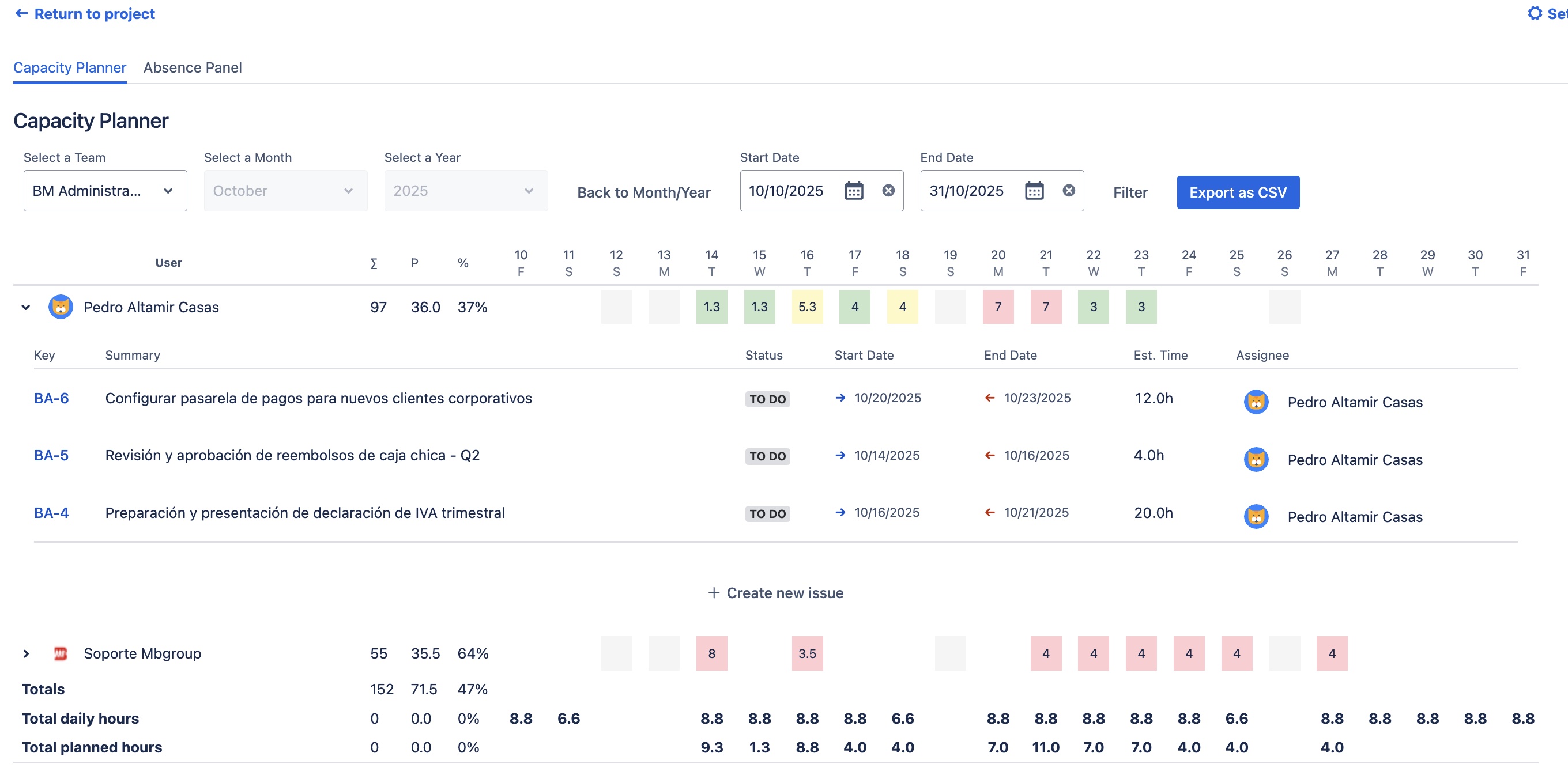1568x779 pixels.
Task: Clear the Start Date field
Action: click(x=888, y=191)
